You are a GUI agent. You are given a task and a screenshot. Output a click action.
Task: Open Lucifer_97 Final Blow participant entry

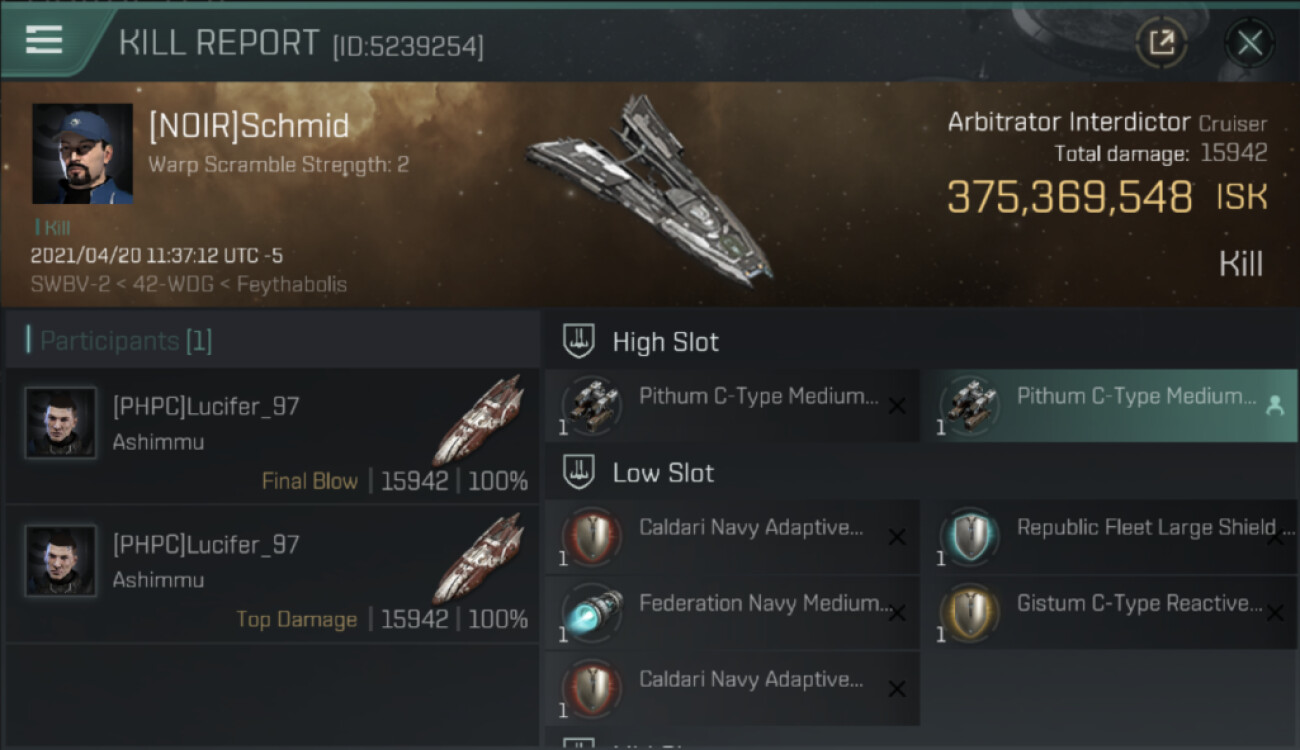pos(272,435)
